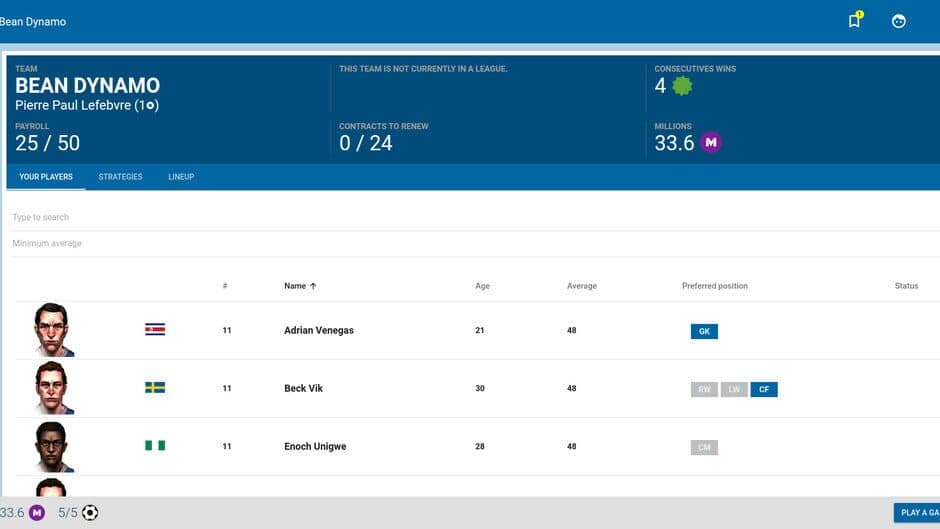Select Beck Vik's CF position badge
This screenshot has height=529, width=940.
(764, 389)
